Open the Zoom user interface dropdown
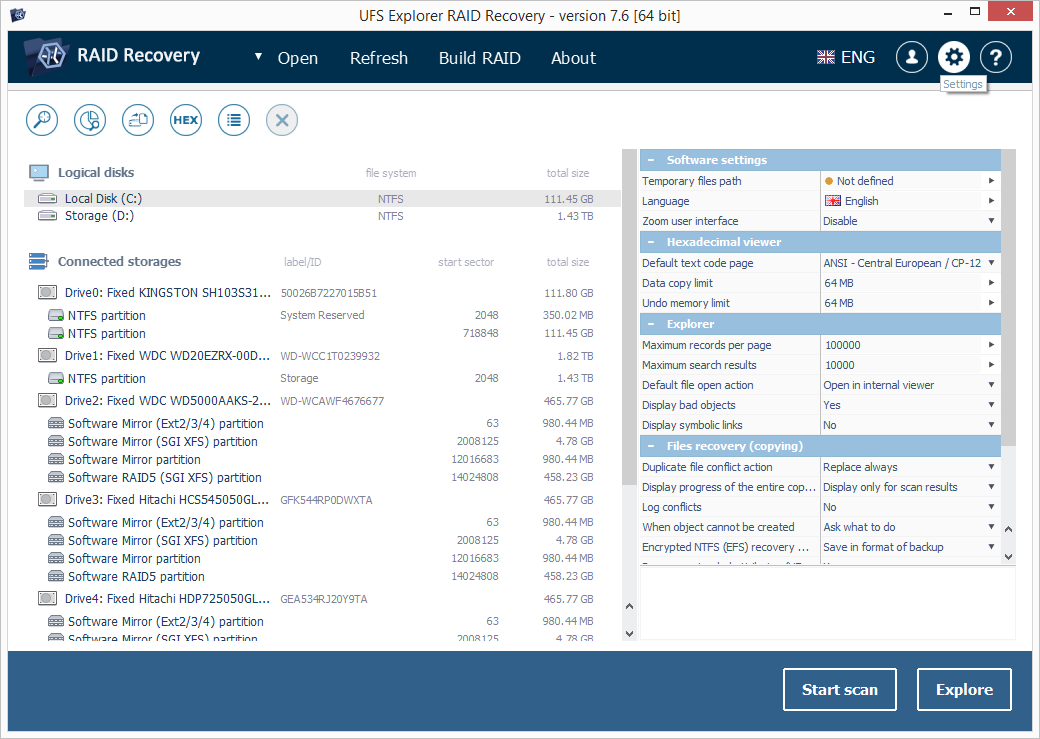The height and width of the screenshot is (739, 1040). (992, 221)
